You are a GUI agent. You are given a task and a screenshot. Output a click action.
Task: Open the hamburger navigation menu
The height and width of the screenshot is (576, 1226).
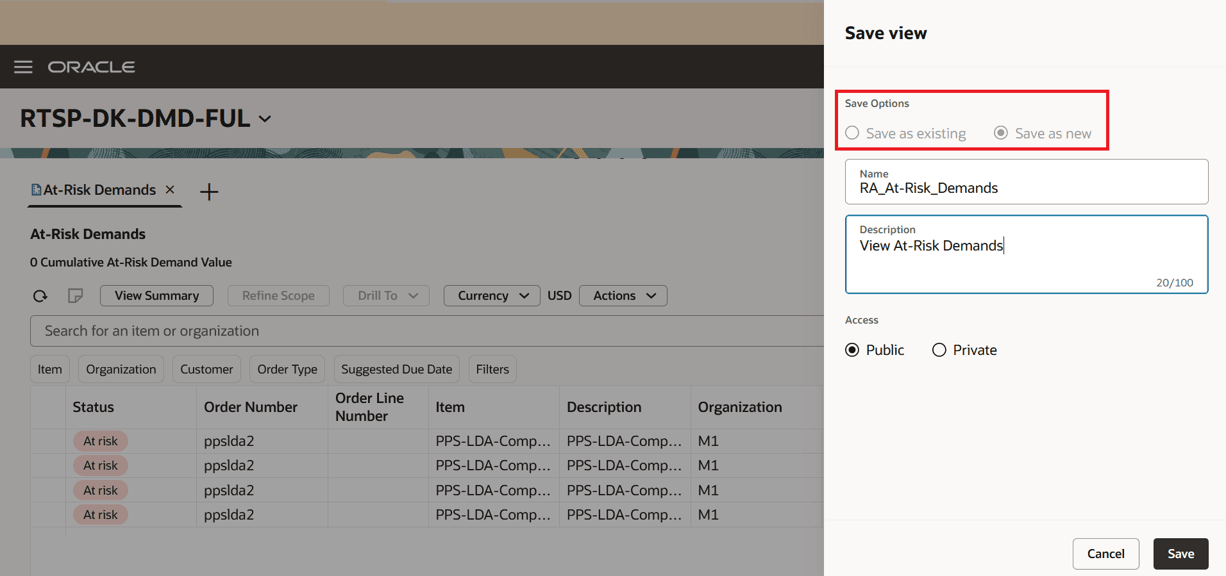click(x=23, y=67)
